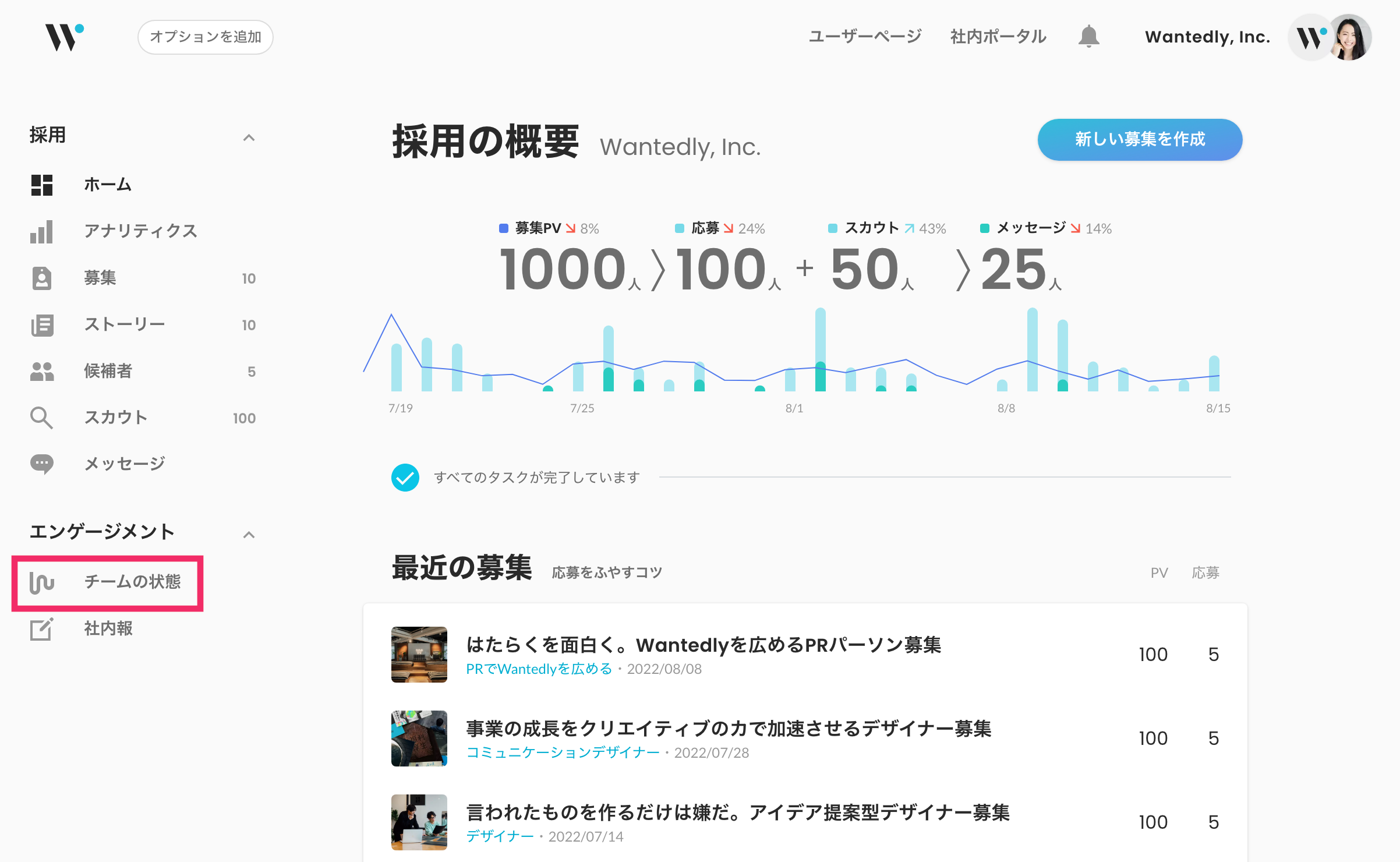Collapse the エンゲージメント sidebar section
The image size is (1400, 862).
pyautogui.click(x=249, y=535)
